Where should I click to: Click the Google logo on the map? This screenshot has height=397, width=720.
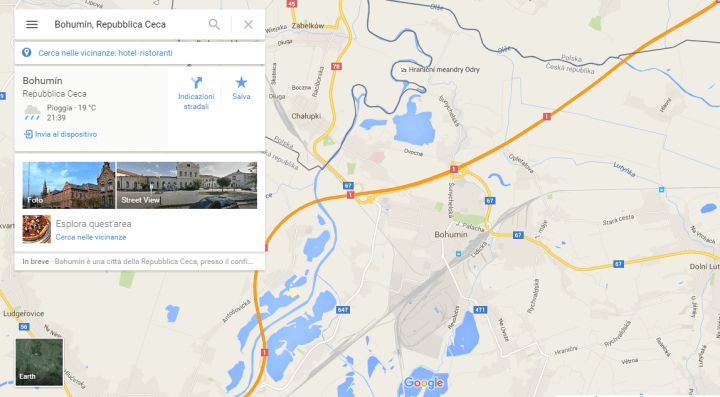pyautogui.click(x=423, y=383)
